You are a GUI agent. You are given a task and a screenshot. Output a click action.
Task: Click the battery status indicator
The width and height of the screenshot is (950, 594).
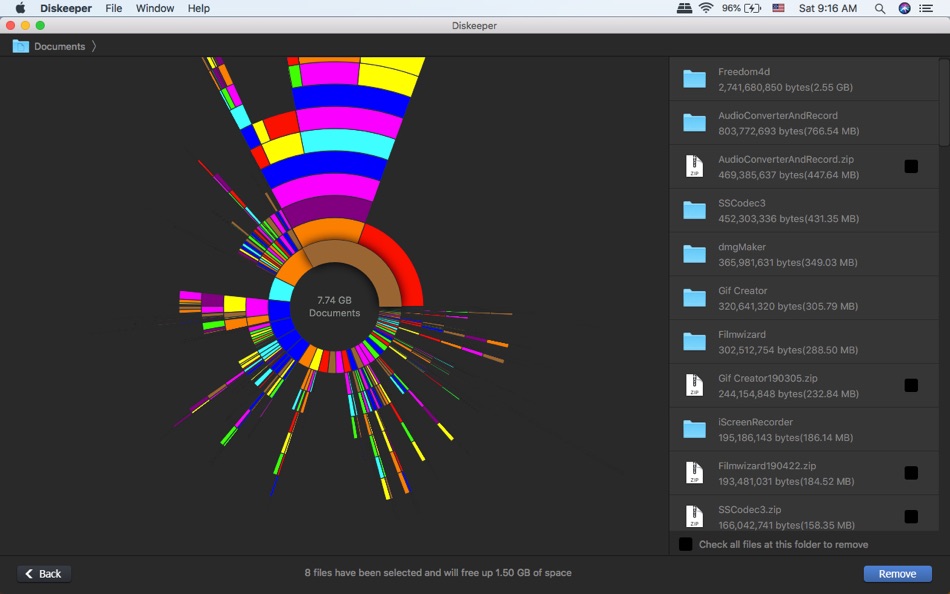point(741,8)
